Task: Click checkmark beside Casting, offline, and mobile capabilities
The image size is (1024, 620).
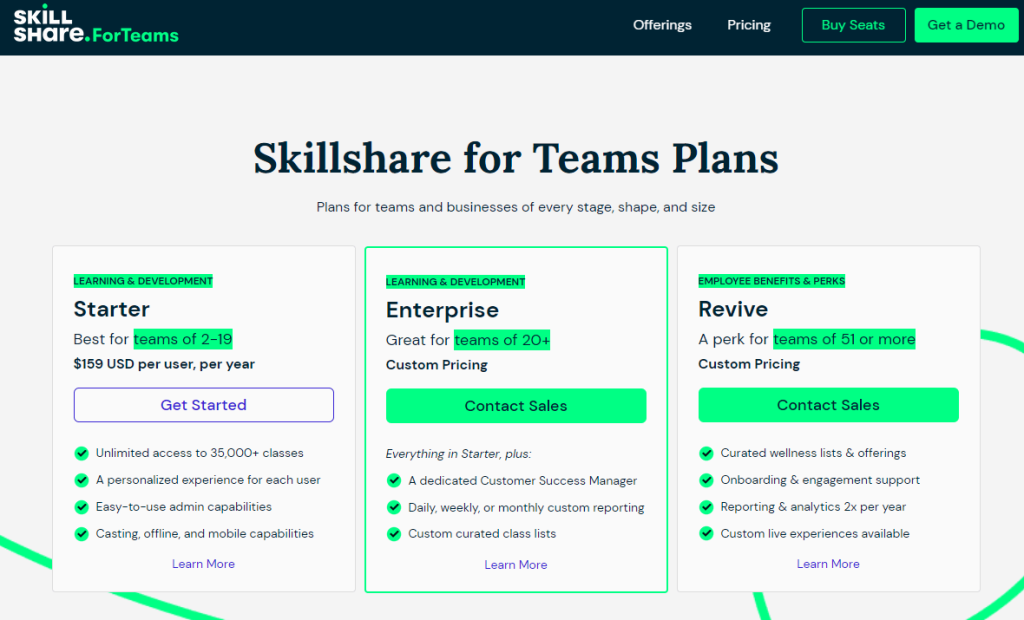Action: pyautogui.click(x=82, y=534)
